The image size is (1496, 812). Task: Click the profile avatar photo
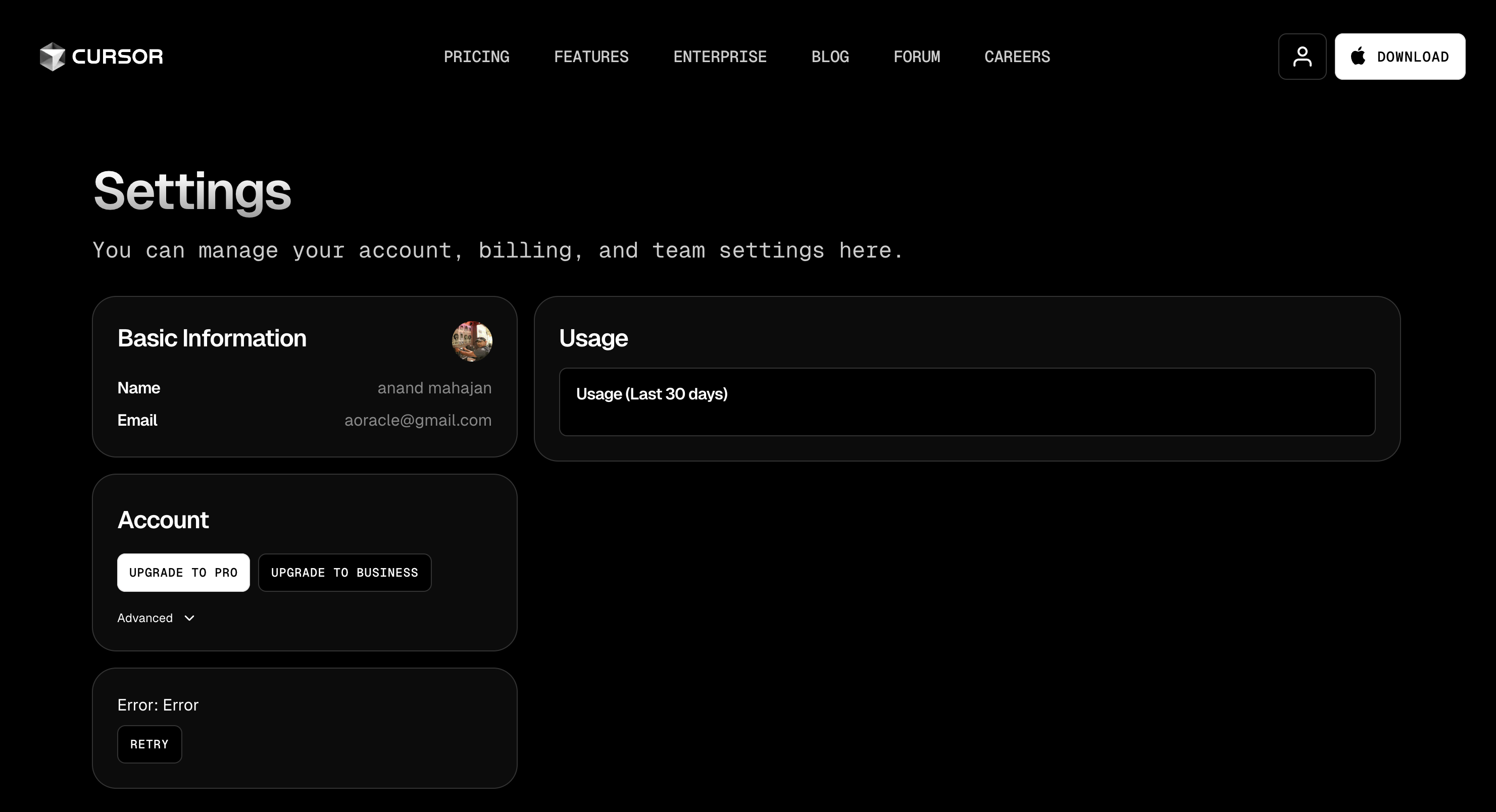coord(472,341)
